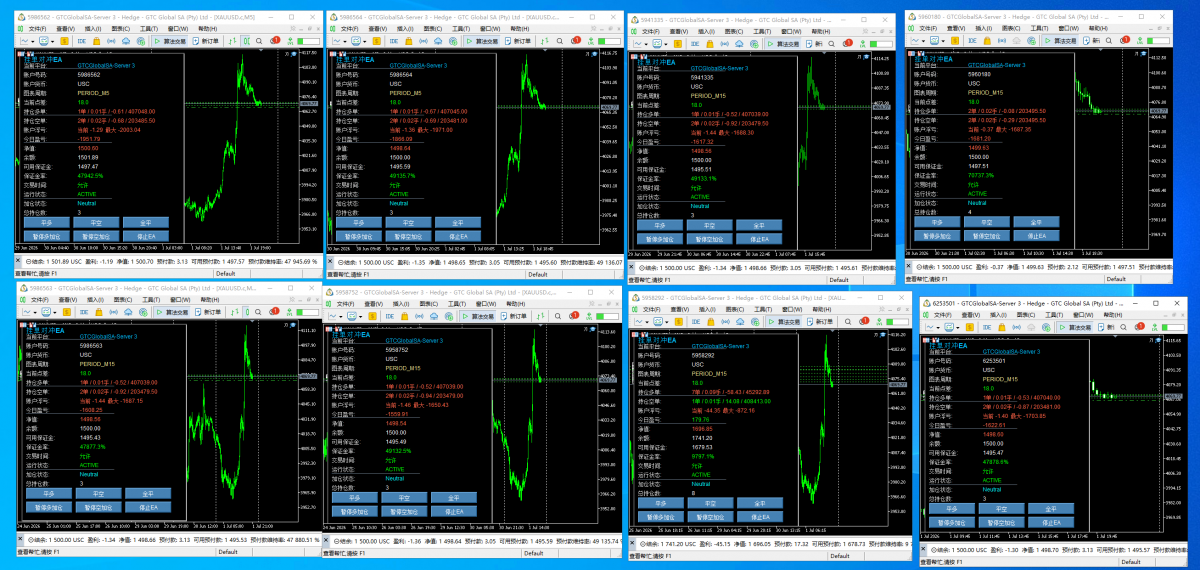Viewport: 1200px width, 570px height.
Task: Open red notification badge in window 5986562
Action: pos(276,40)
